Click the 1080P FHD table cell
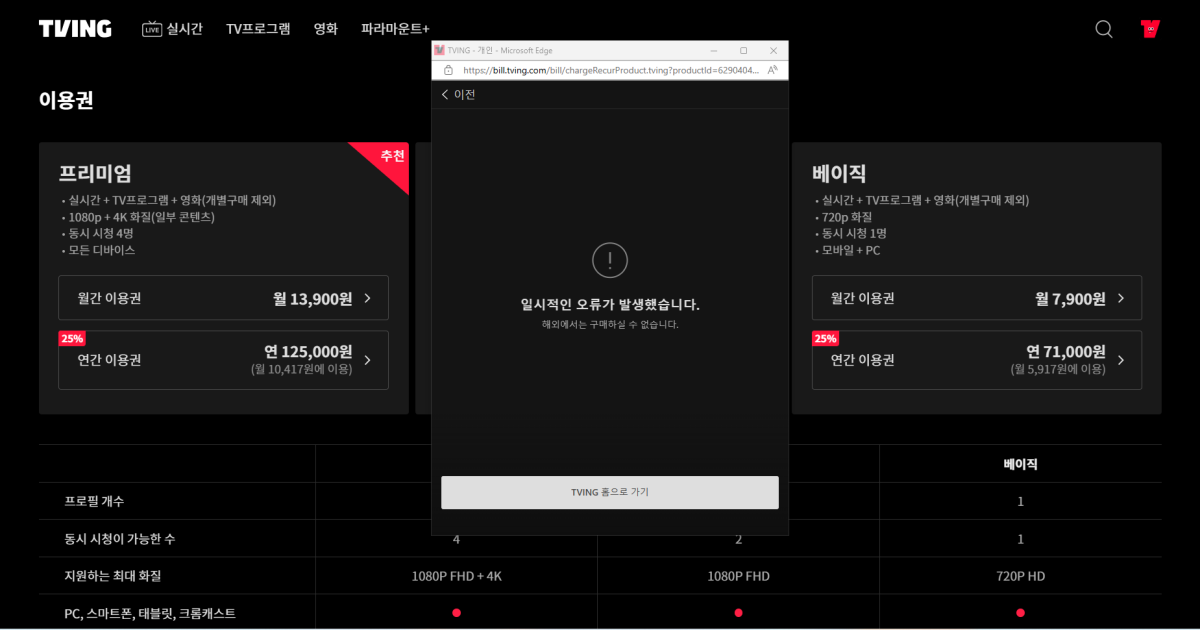The width and height of the screenshot is (1200, 630). [738, 576]
